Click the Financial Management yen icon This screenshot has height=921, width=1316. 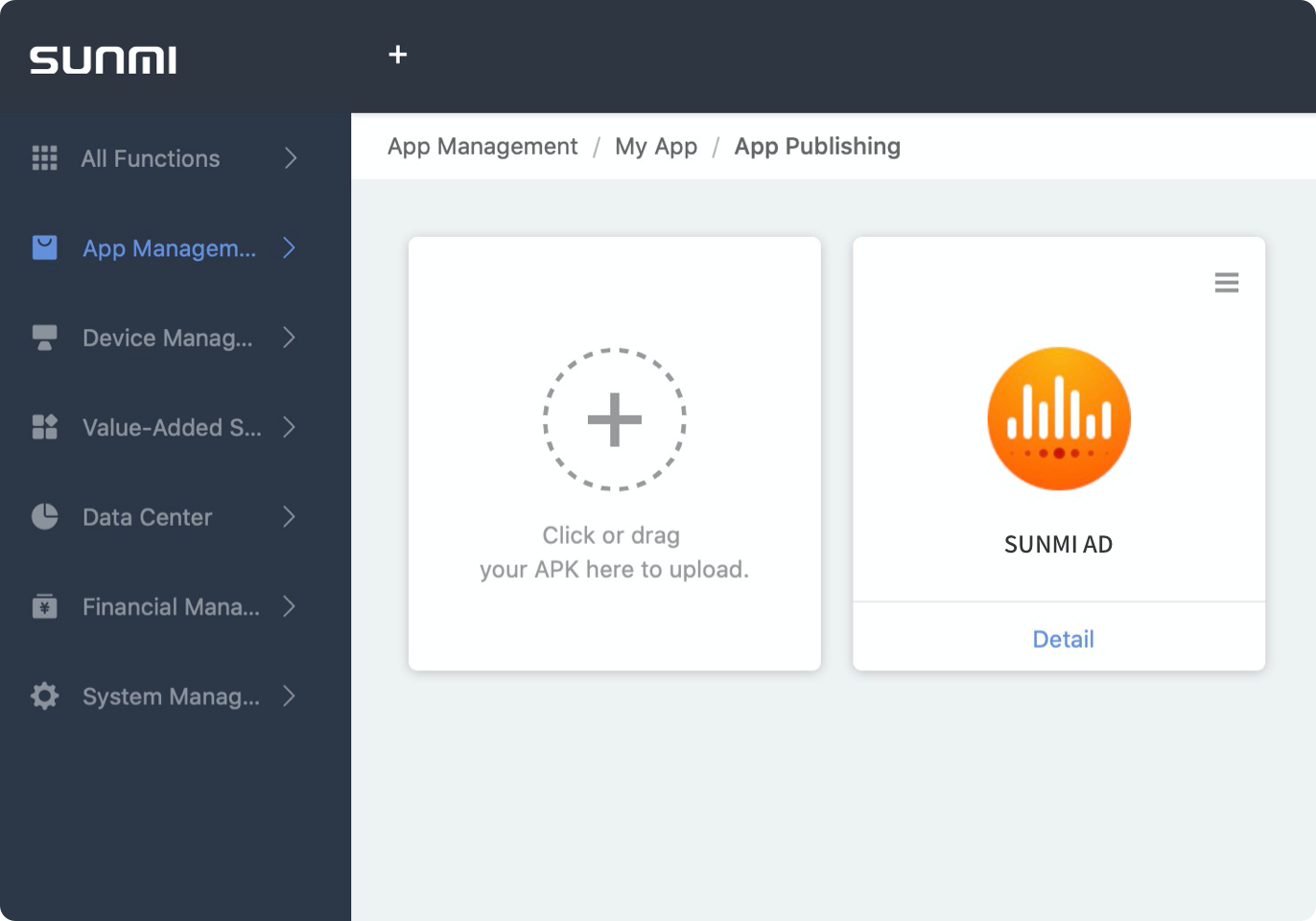(44, 606)
